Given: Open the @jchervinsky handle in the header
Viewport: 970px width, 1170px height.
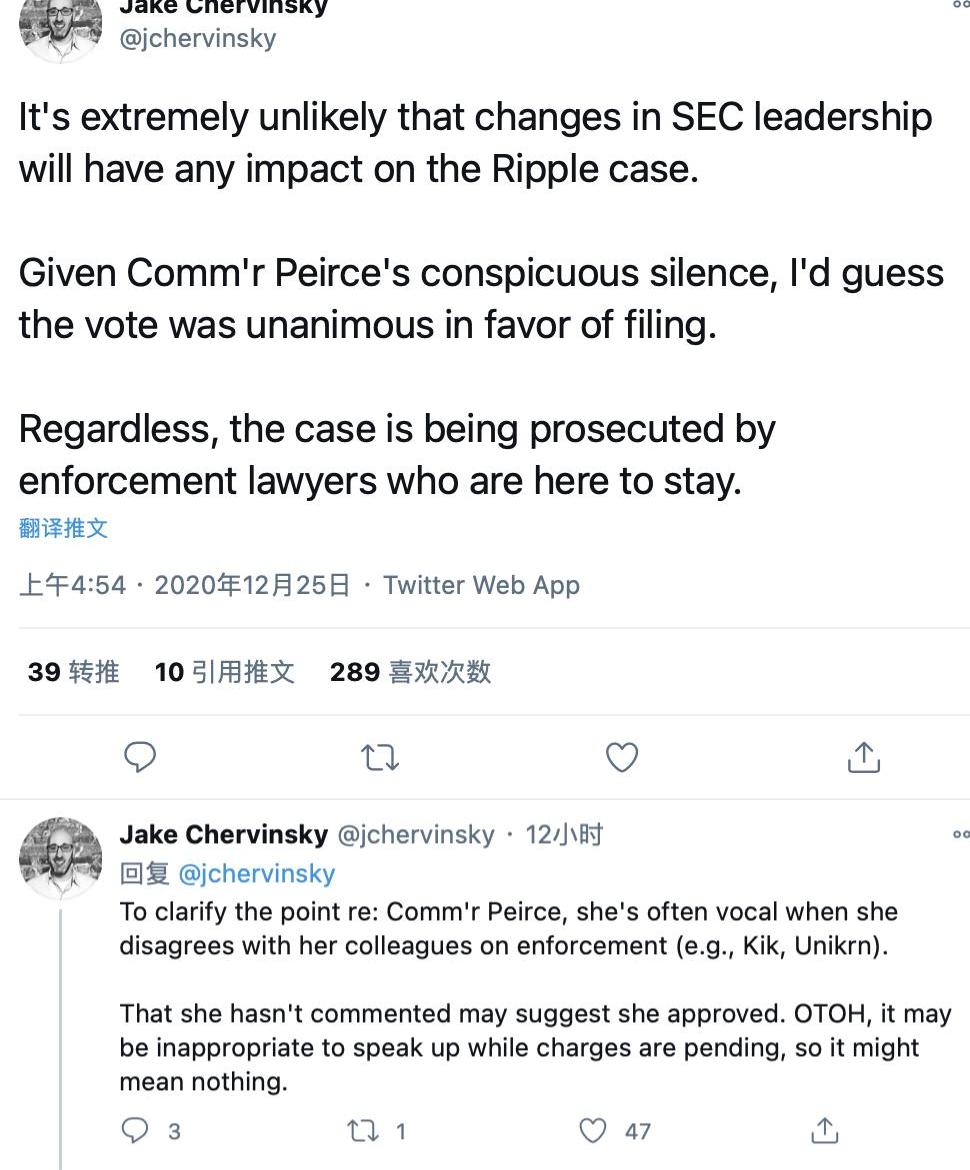Looking at the screenshot, I should click(x=198, y=38).
